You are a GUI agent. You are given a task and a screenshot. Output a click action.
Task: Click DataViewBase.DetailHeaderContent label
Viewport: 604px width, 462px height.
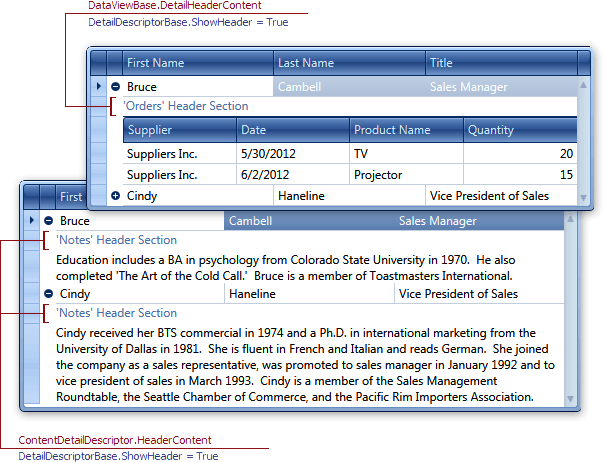pyautogui.click(x=175, y=5)
